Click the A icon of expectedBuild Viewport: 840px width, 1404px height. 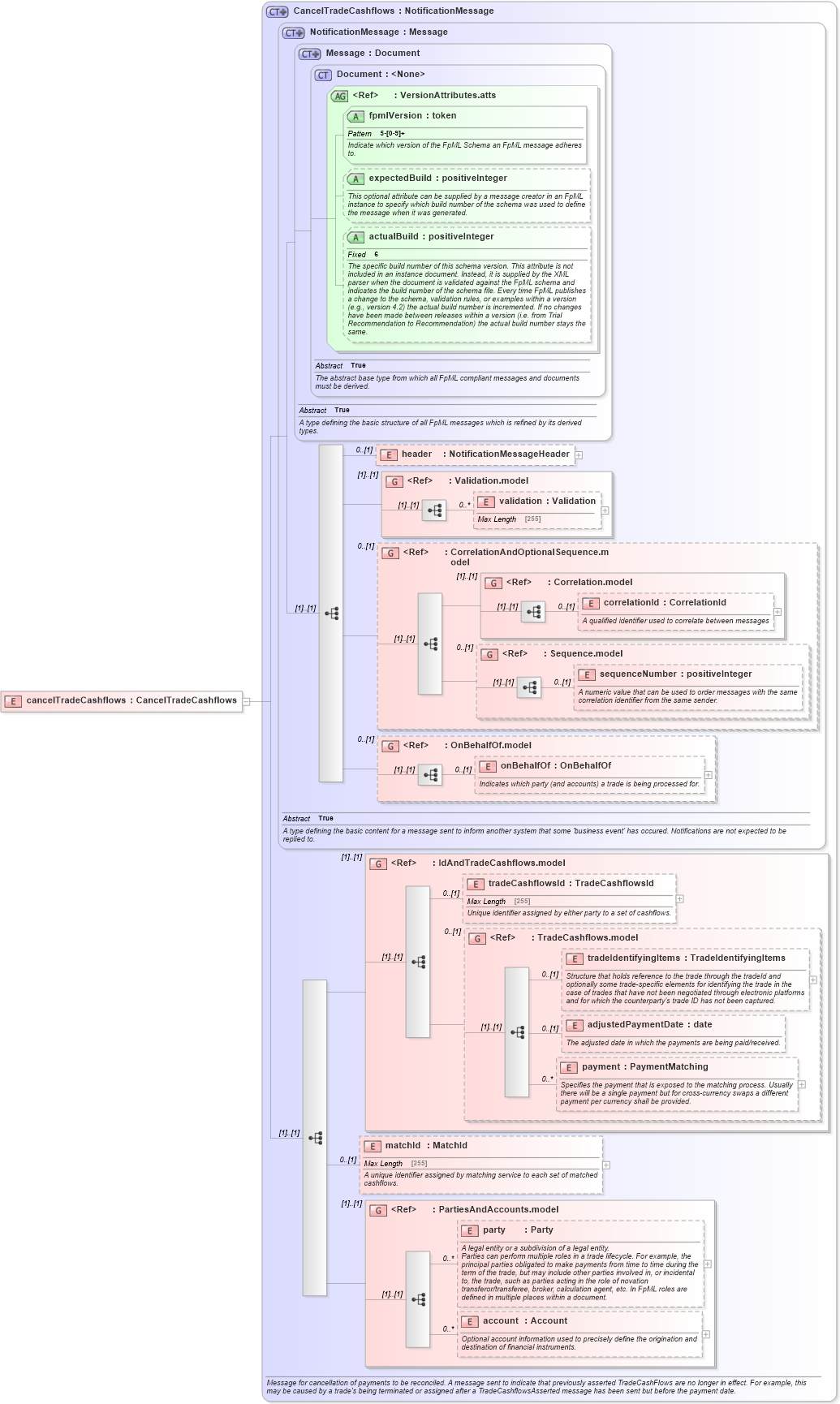(x=355, y=179)
